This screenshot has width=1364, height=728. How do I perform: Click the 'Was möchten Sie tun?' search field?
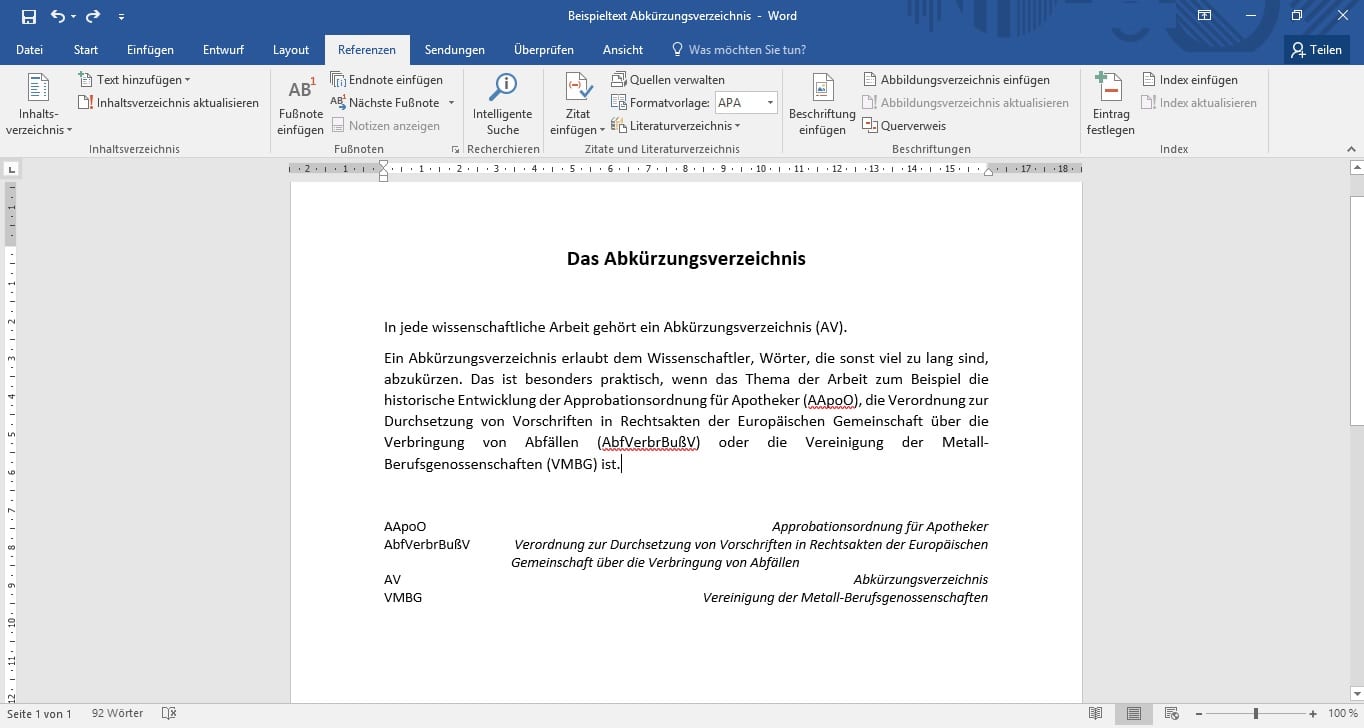738,50
